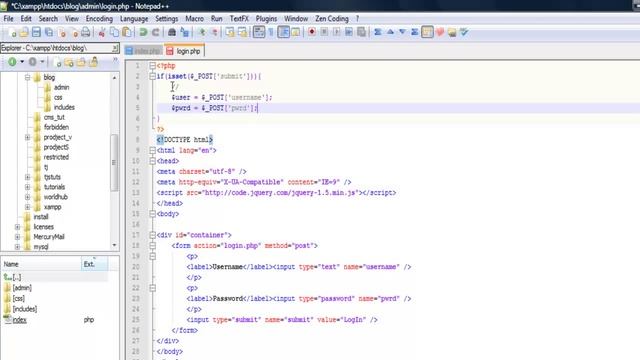Click the Playback macro icon
640x360 pixels.
[337, 32]
